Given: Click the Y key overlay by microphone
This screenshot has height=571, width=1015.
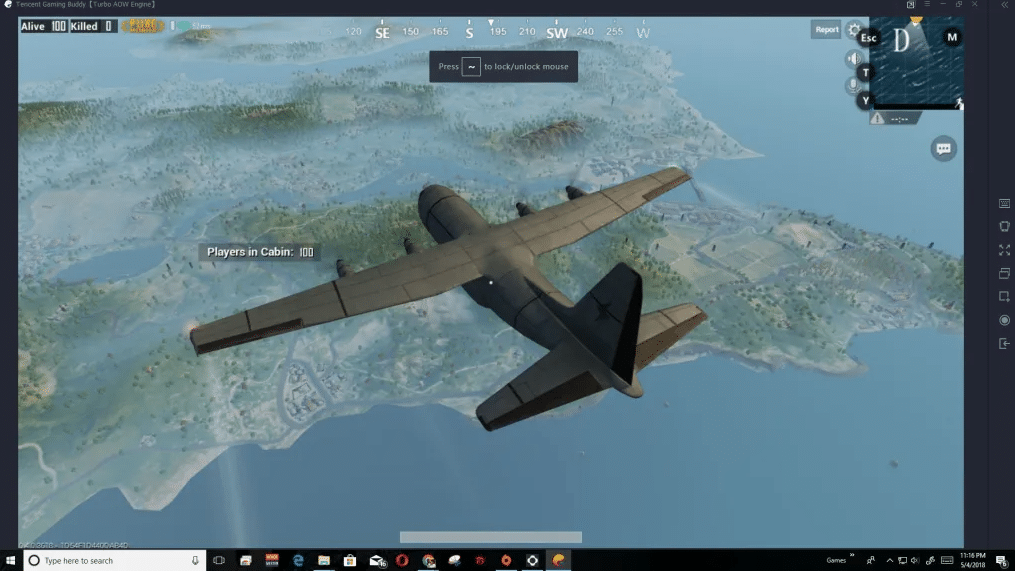Looking at the screenshot, I should point(865,100).
